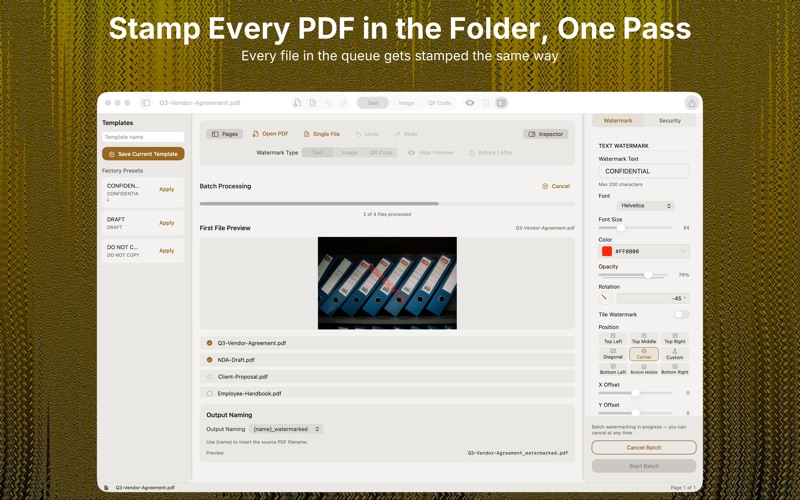Set position to Diagonal
This screenshot has width=800, height=500.
point(613,354)
